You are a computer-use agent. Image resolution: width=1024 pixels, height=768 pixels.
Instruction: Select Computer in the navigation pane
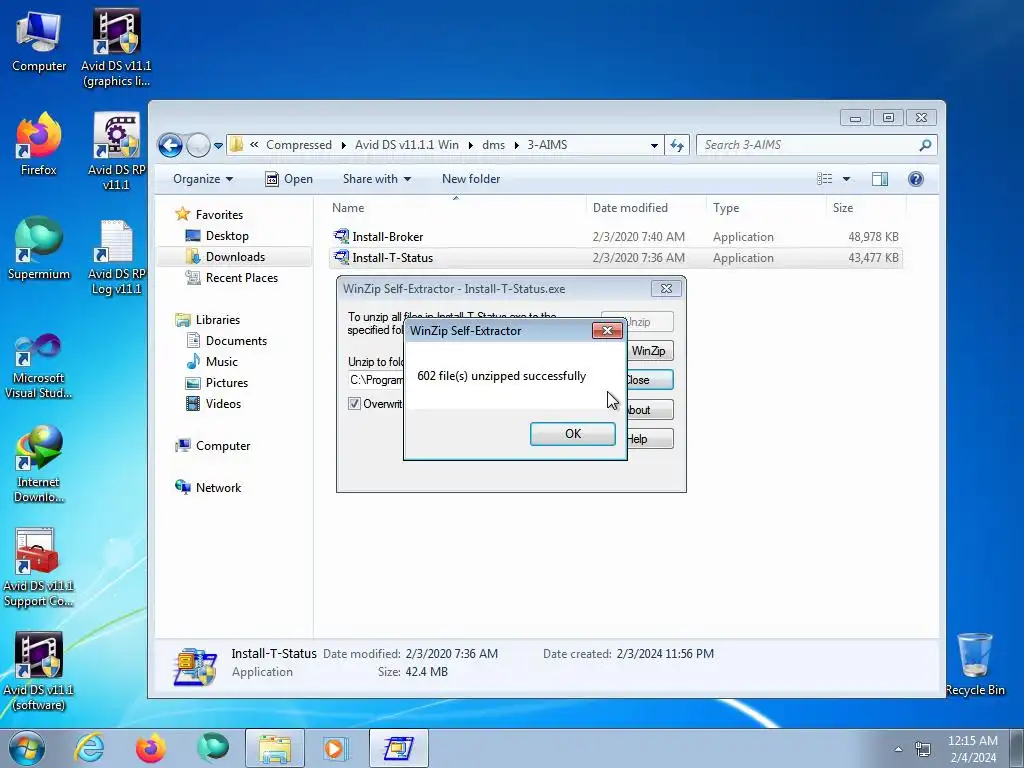(x=223, y=446)
